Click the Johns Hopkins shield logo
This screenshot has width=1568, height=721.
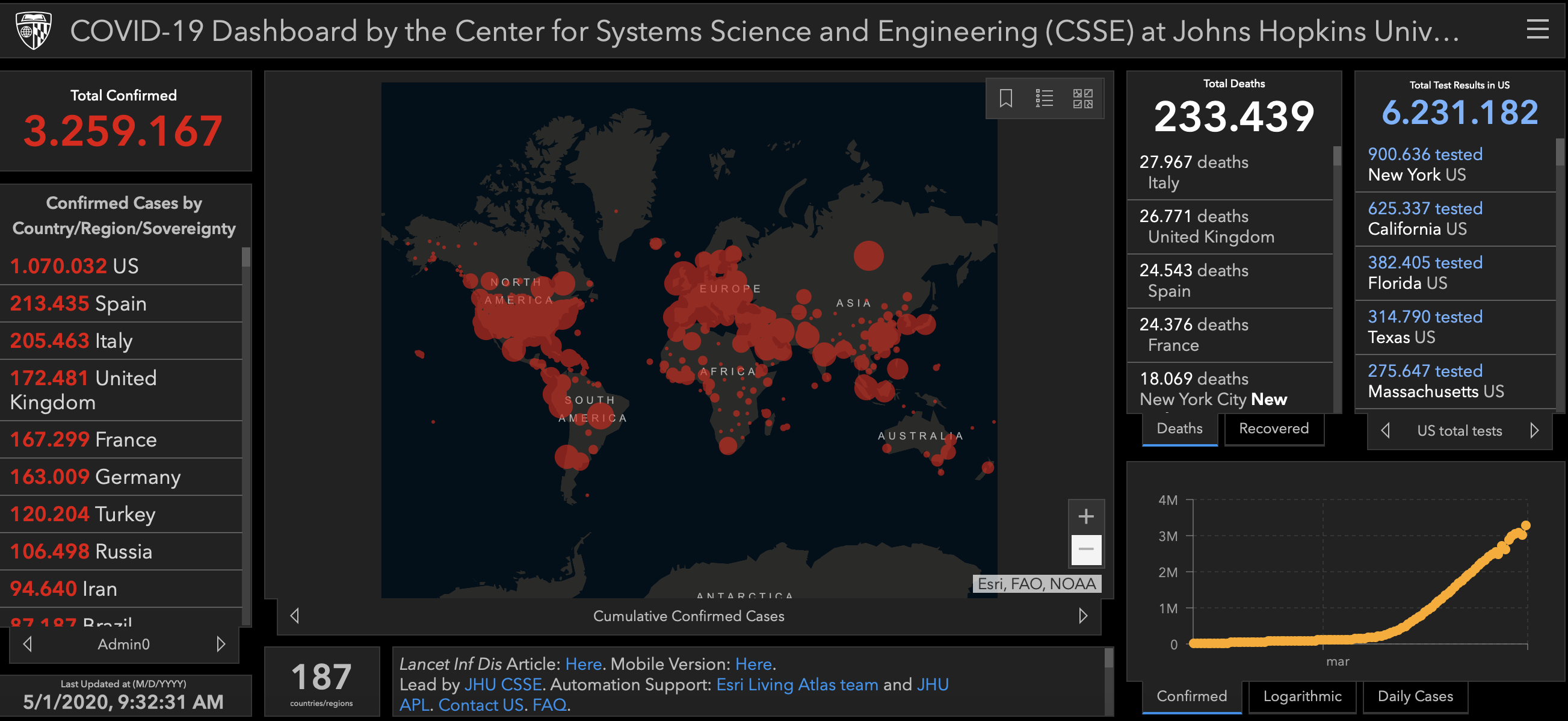[33, 31]
